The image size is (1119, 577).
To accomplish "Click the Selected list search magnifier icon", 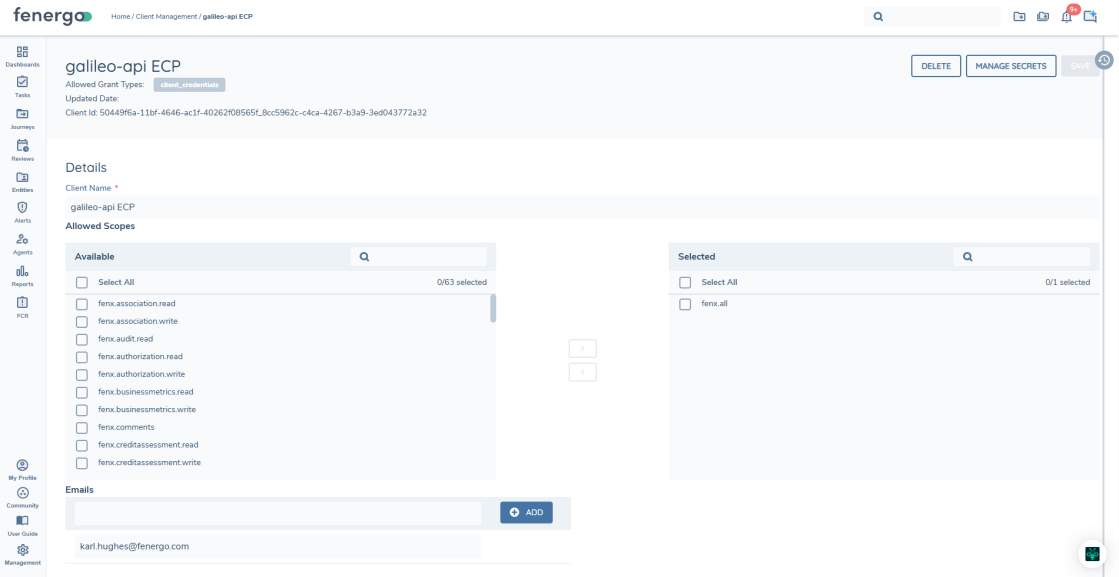I will coord(968,257).
